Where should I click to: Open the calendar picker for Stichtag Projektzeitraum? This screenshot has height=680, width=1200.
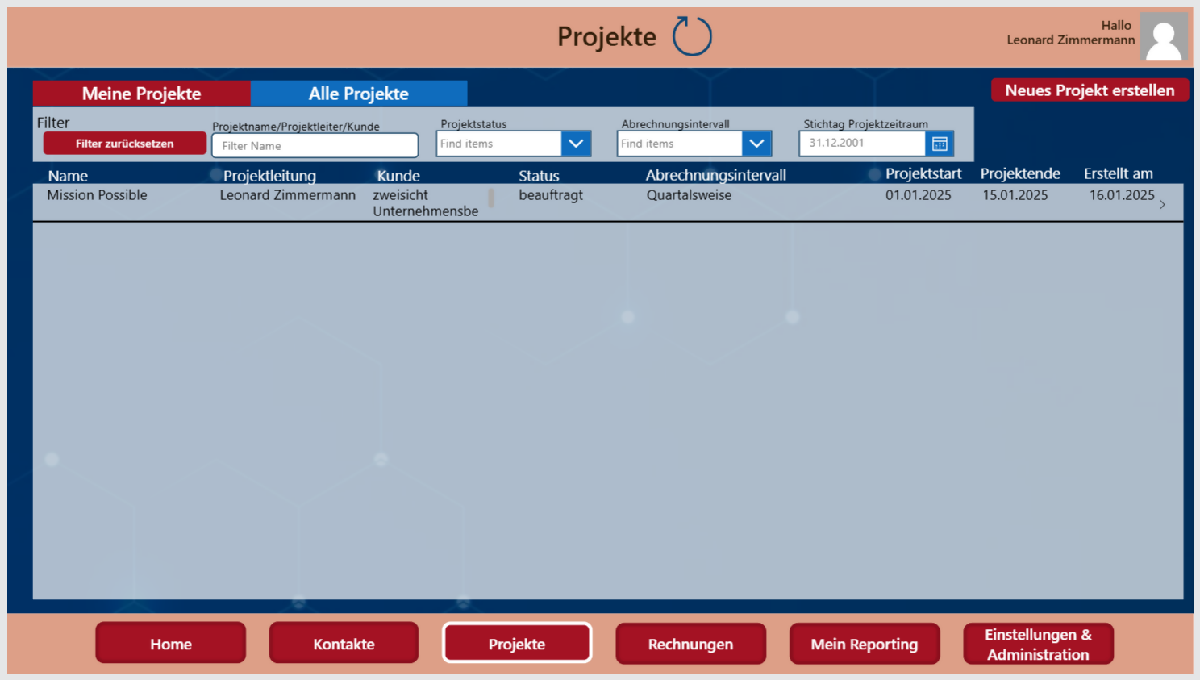tap(939, 143)
